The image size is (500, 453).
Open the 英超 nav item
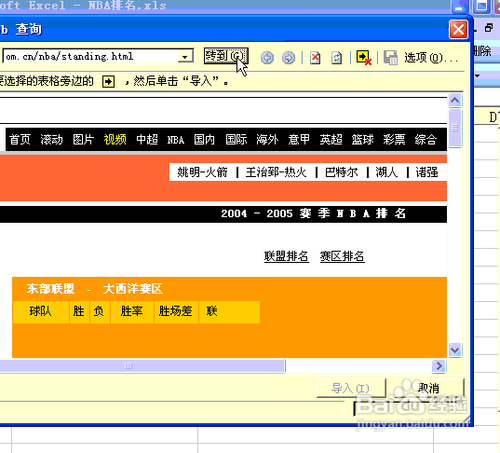(x=331, y=139)
